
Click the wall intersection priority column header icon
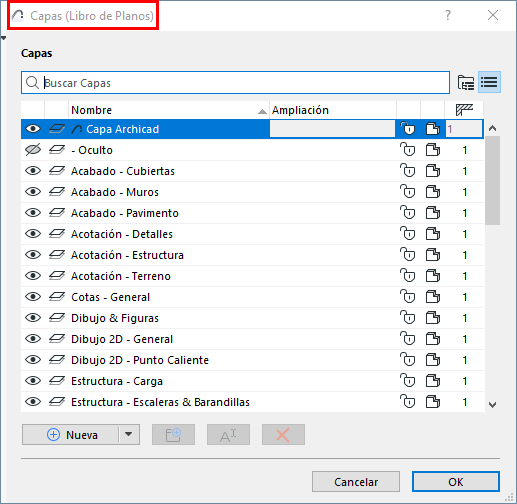[x=464, y=110]
